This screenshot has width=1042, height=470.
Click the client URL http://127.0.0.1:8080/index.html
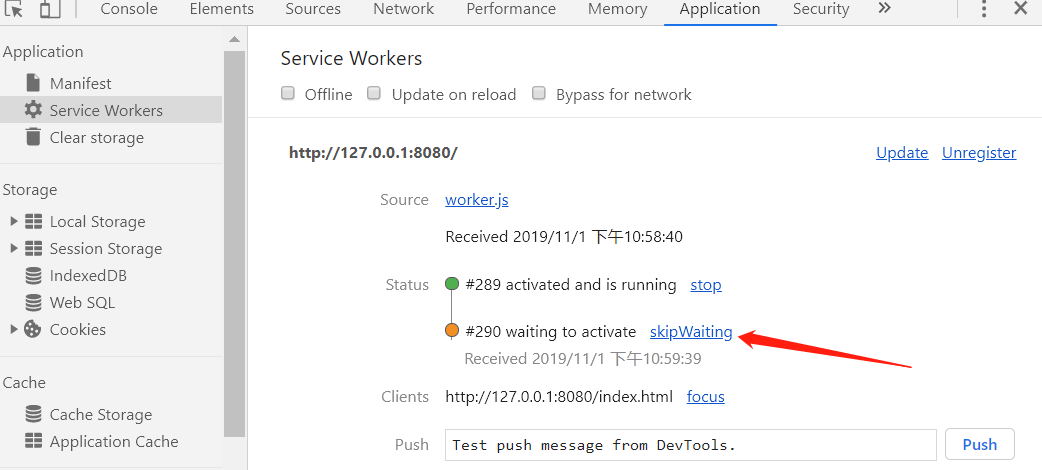click(559, 397)
